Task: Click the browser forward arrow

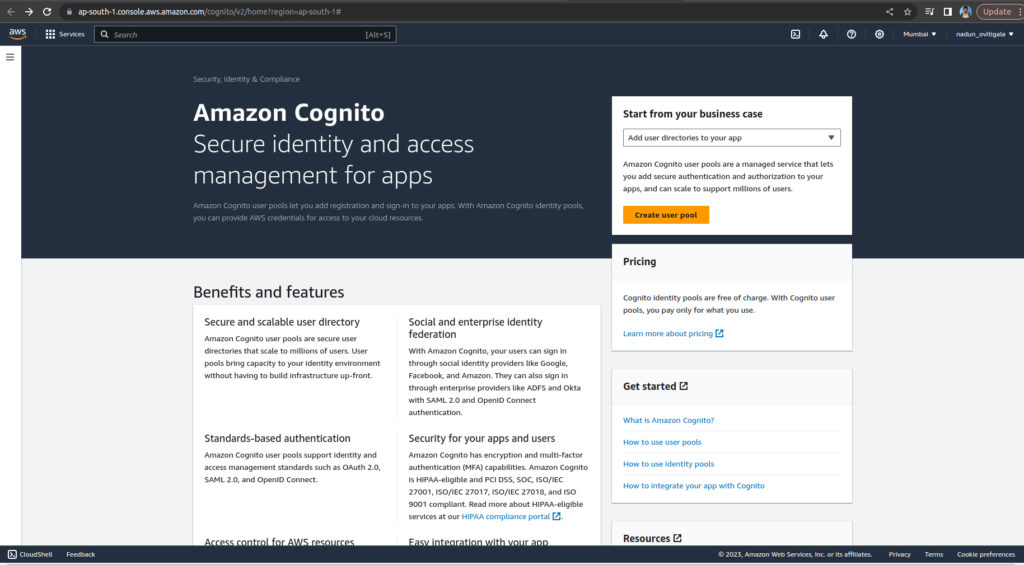Action: coord(29,12)
